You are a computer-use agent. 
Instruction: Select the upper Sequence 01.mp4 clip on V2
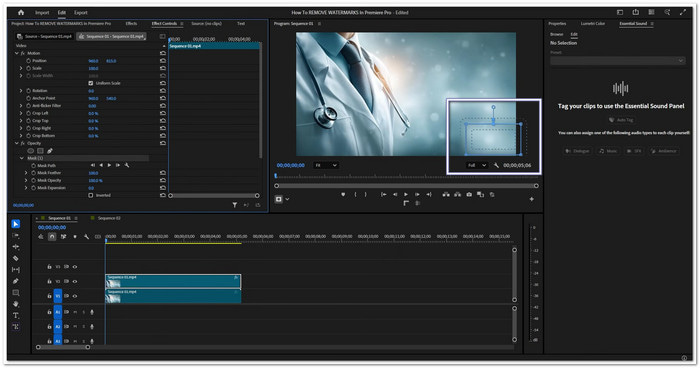point(173,281)
